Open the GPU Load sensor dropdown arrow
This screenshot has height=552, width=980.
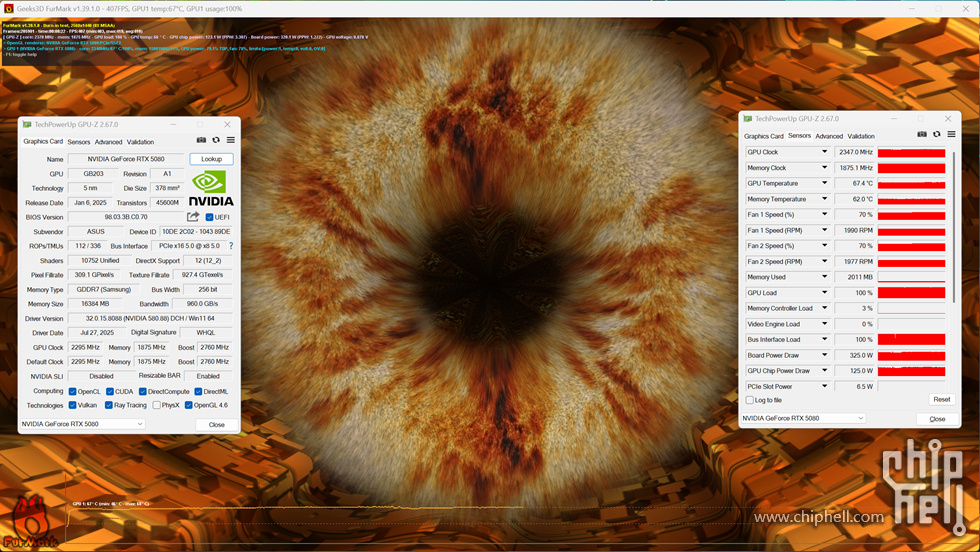(824, 293)
